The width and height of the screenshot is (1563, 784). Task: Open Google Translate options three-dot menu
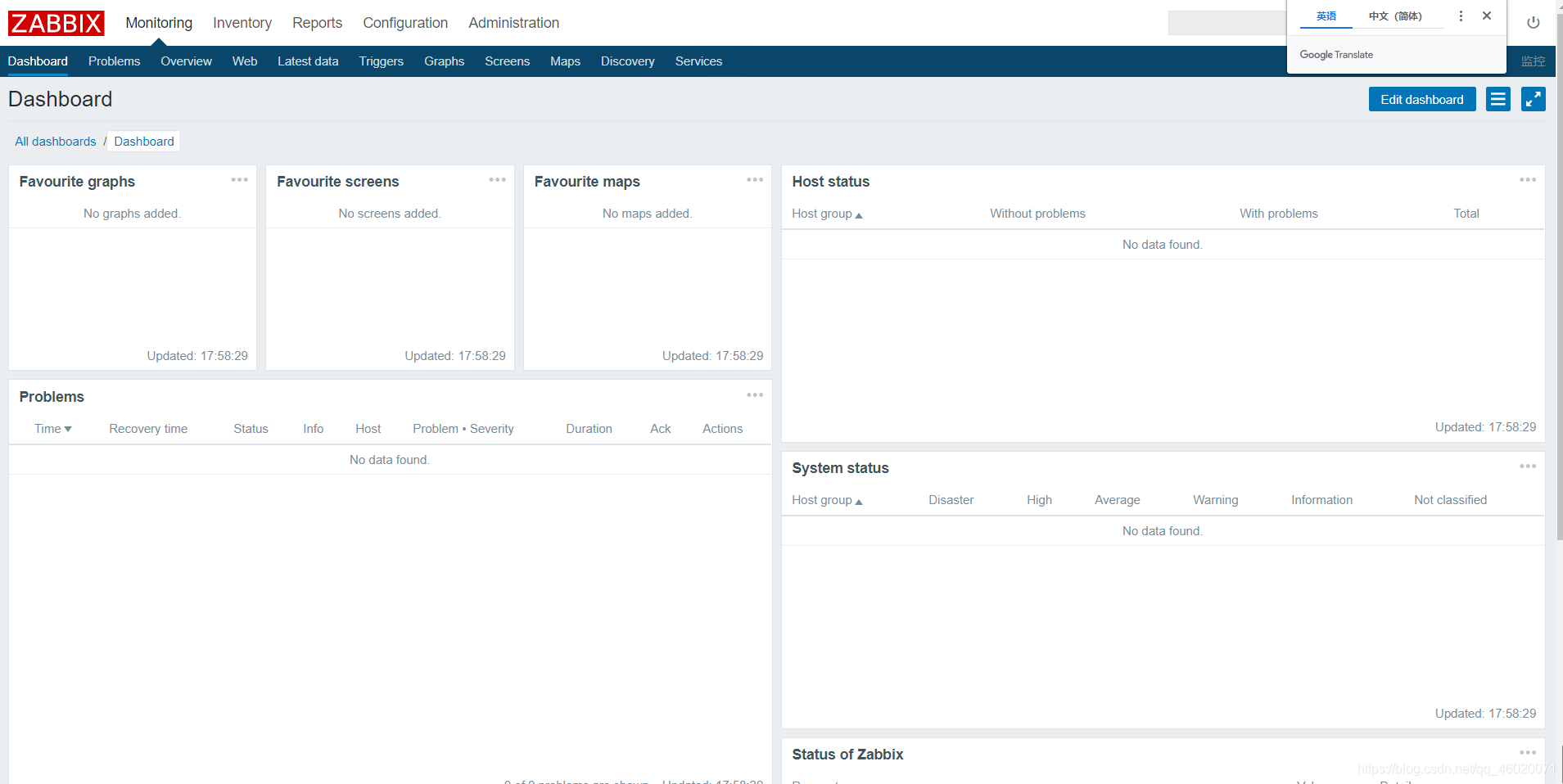click(1461, 16)
